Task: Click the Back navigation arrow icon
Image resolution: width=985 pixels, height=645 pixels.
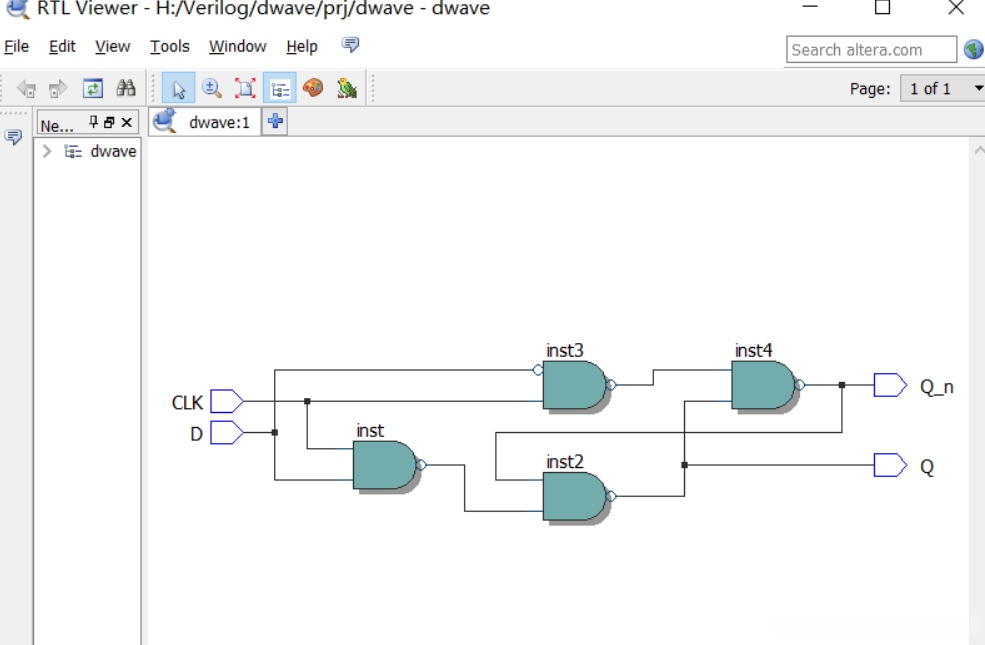Action: tap(26, 89)
